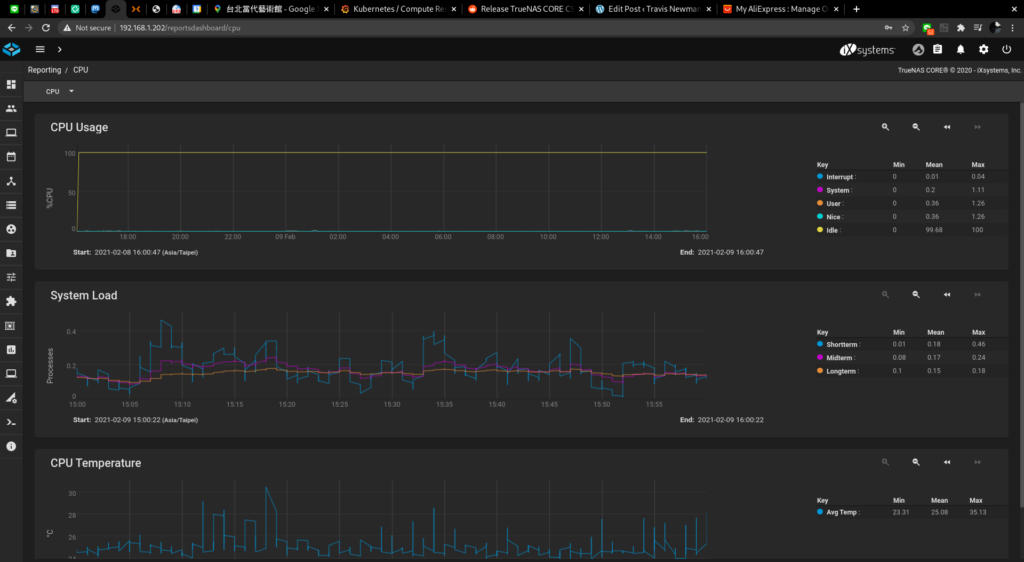The image size is (1024, 562).
Task: Step forward on CPU Usage graph
Action: pos(978,127)
